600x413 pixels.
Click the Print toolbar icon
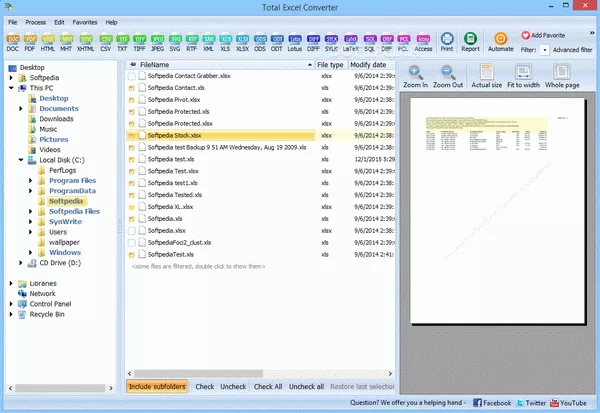click(x=446, y=39)
